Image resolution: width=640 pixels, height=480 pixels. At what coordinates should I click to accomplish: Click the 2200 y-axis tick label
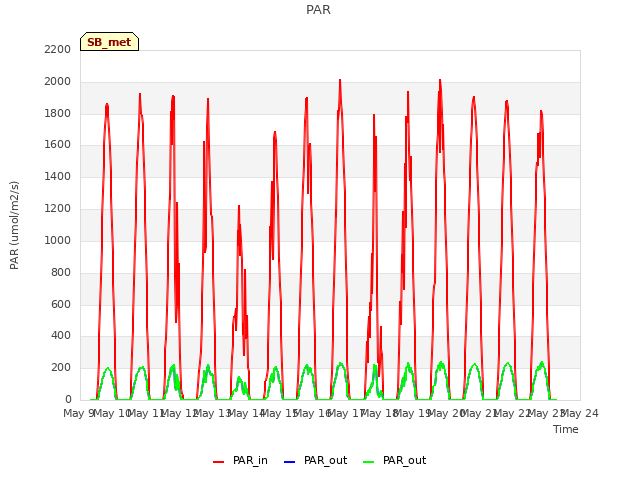point(58,49)
